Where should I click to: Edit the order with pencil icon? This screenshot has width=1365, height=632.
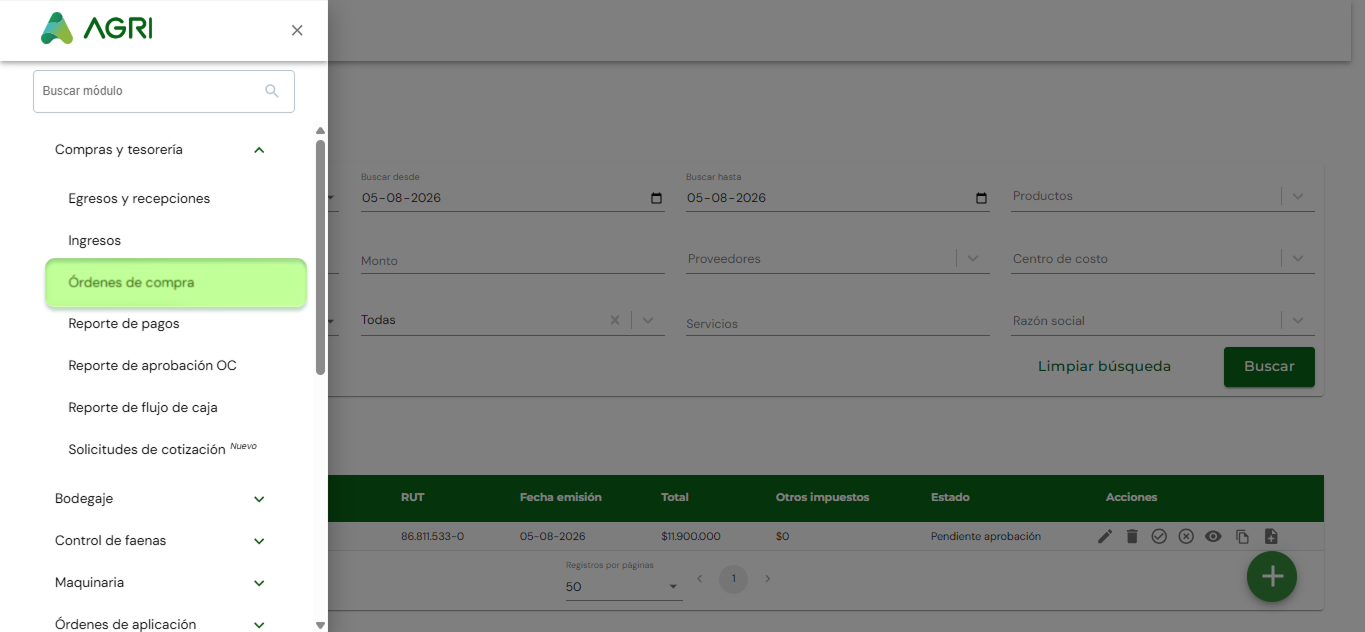[1105, 537]
